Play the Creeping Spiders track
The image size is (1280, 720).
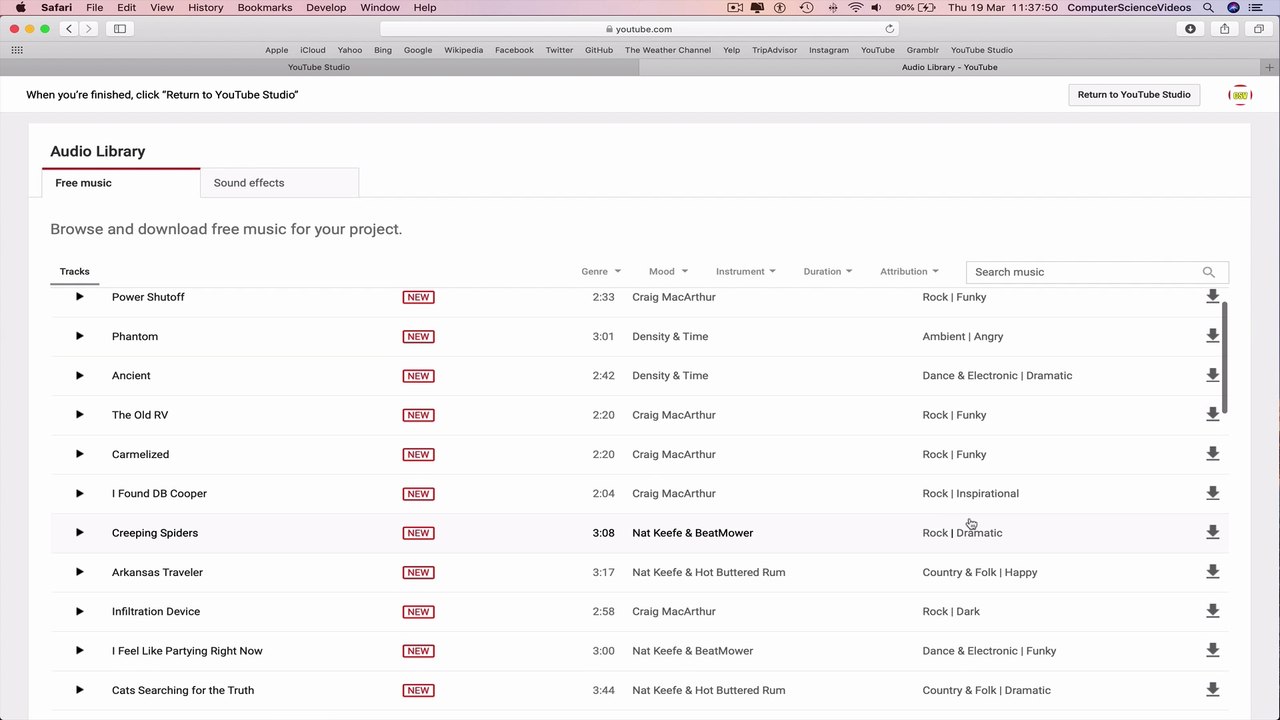[x=79, y=533]
